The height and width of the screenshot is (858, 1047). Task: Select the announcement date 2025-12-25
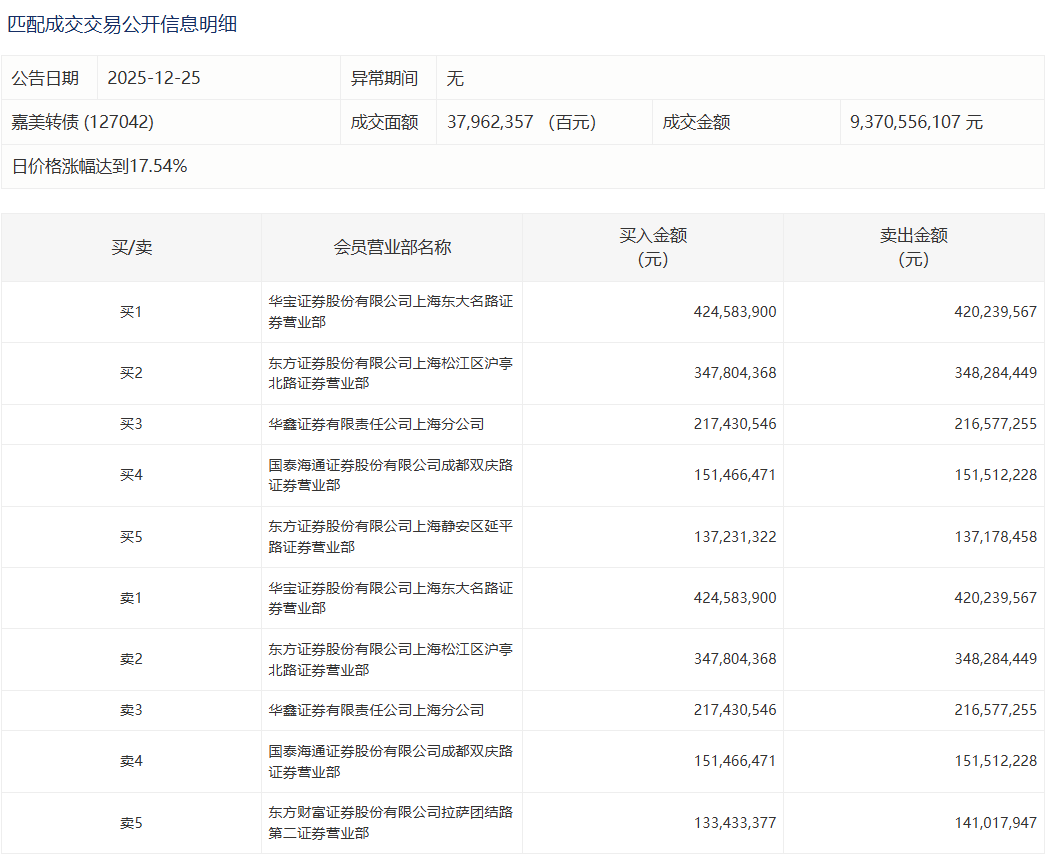(154, 78)
